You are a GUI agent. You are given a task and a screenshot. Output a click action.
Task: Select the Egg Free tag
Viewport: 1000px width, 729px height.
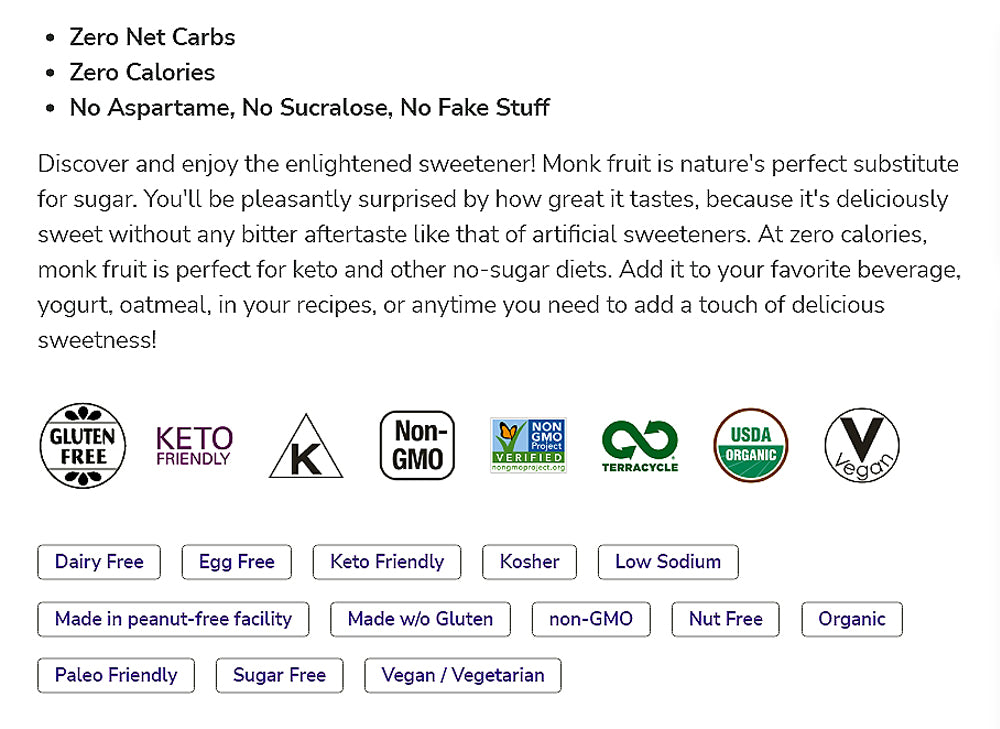tap(236, 562)
